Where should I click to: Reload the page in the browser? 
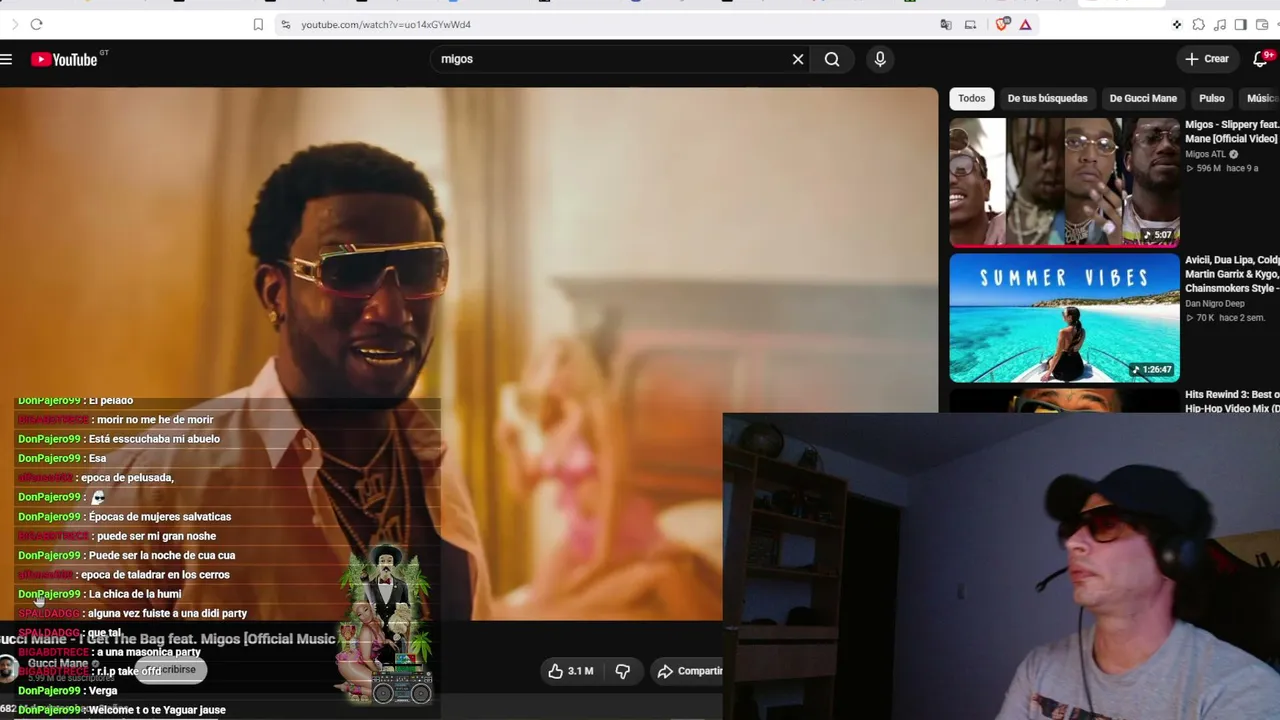coord(36,24)
